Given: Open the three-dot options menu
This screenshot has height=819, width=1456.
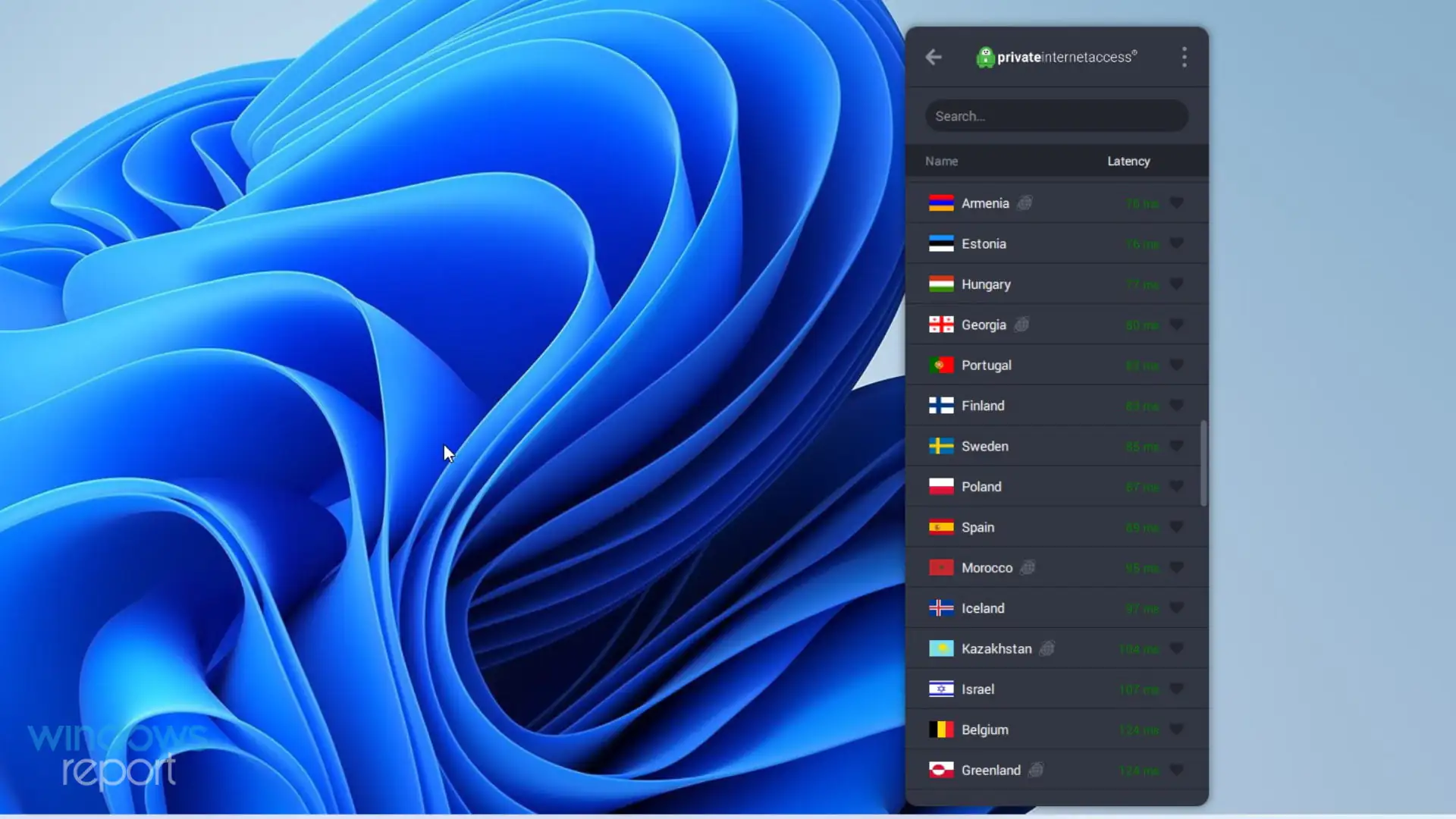Looking at the screenshot, I should coord(1184,57).
